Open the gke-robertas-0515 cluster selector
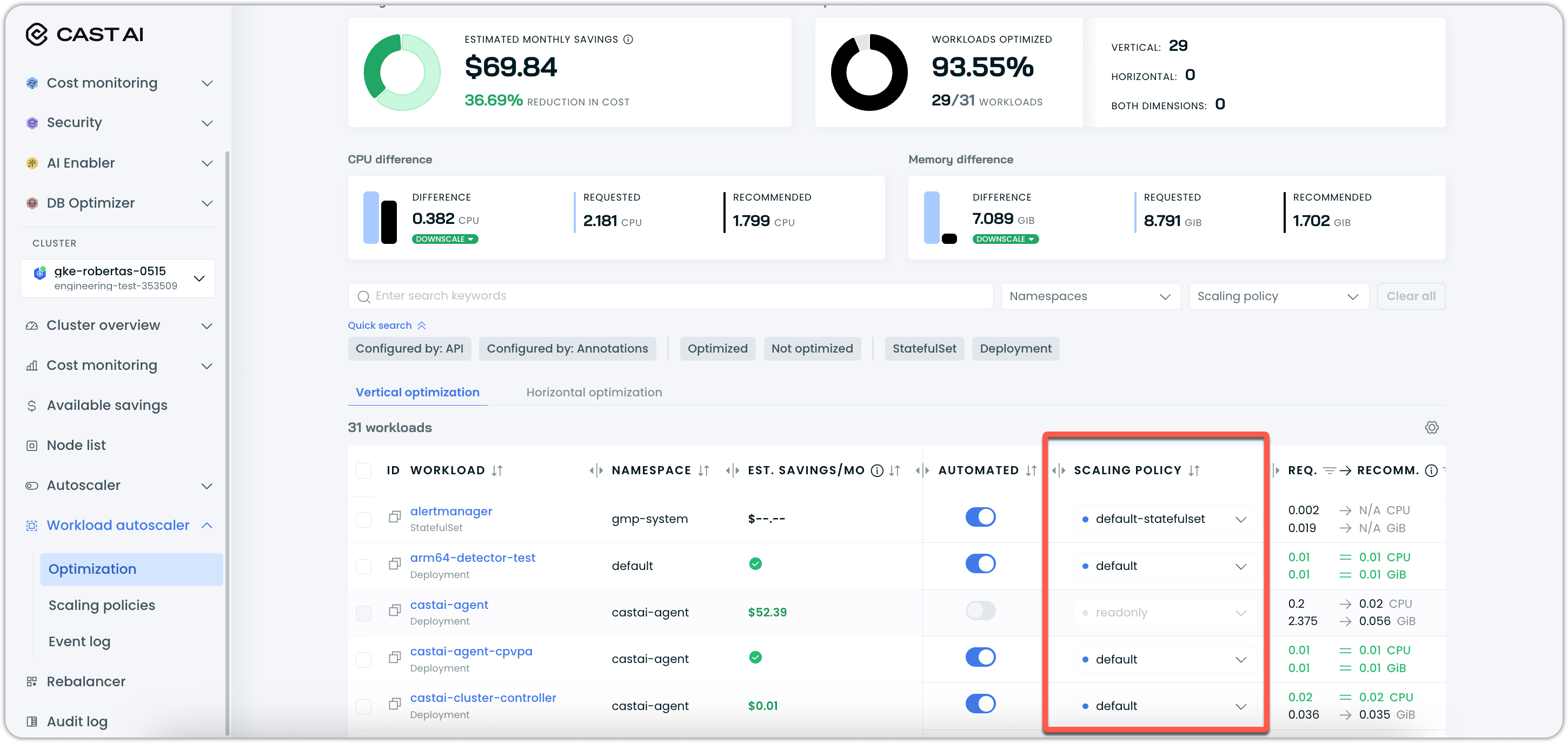1568x743 pixels. click(x=117, y=278)
